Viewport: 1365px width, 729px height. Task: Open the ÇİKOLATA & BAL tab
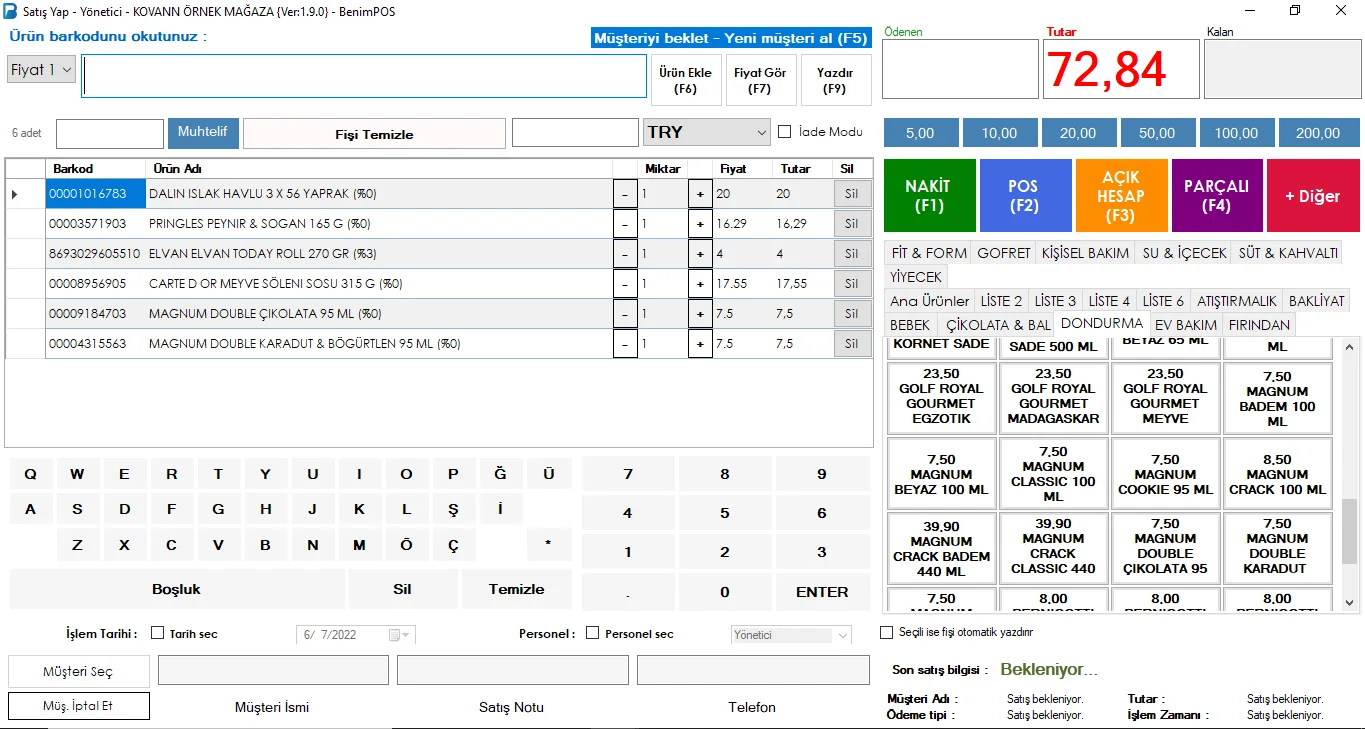pyautogui.click(x=998, y=325)
